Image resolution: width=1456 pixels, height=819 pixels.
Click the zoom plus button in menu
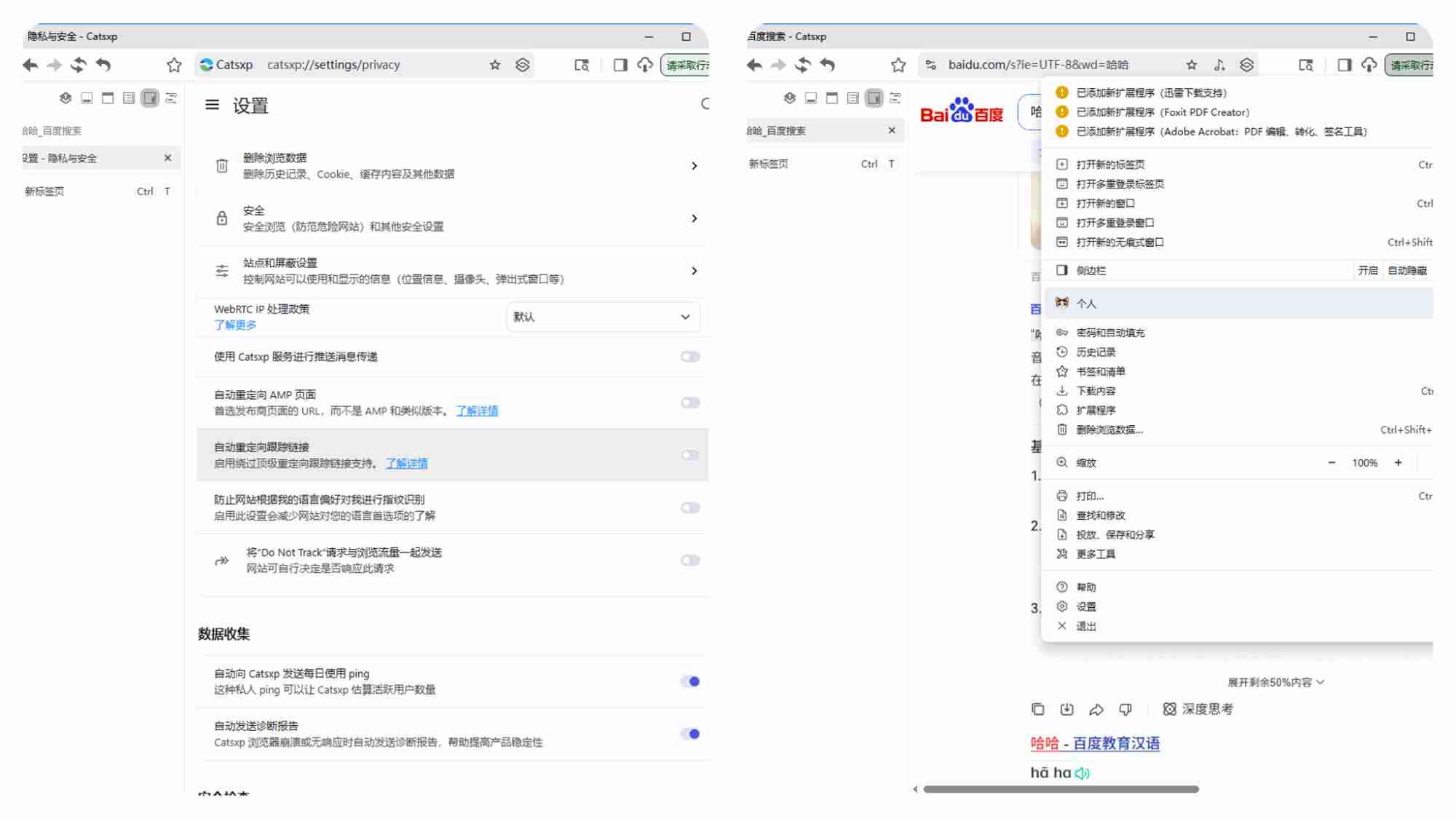pyautogui.click(x=1398, y=463)
